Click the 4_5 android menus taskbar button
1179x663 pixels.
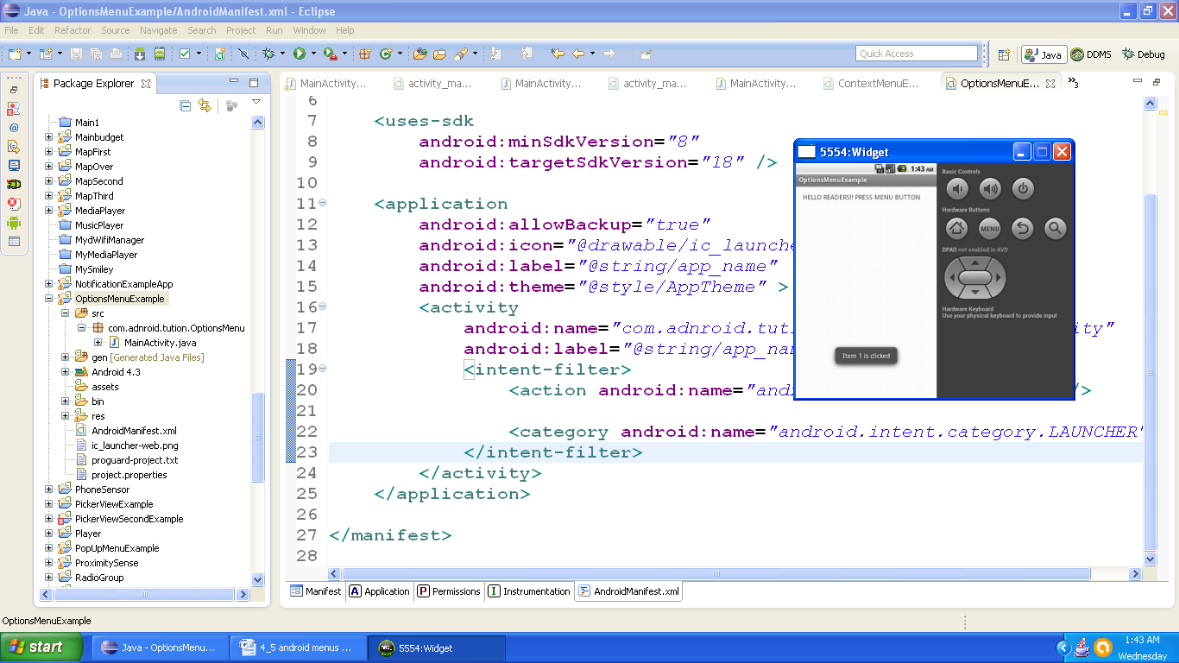[298, 648]
